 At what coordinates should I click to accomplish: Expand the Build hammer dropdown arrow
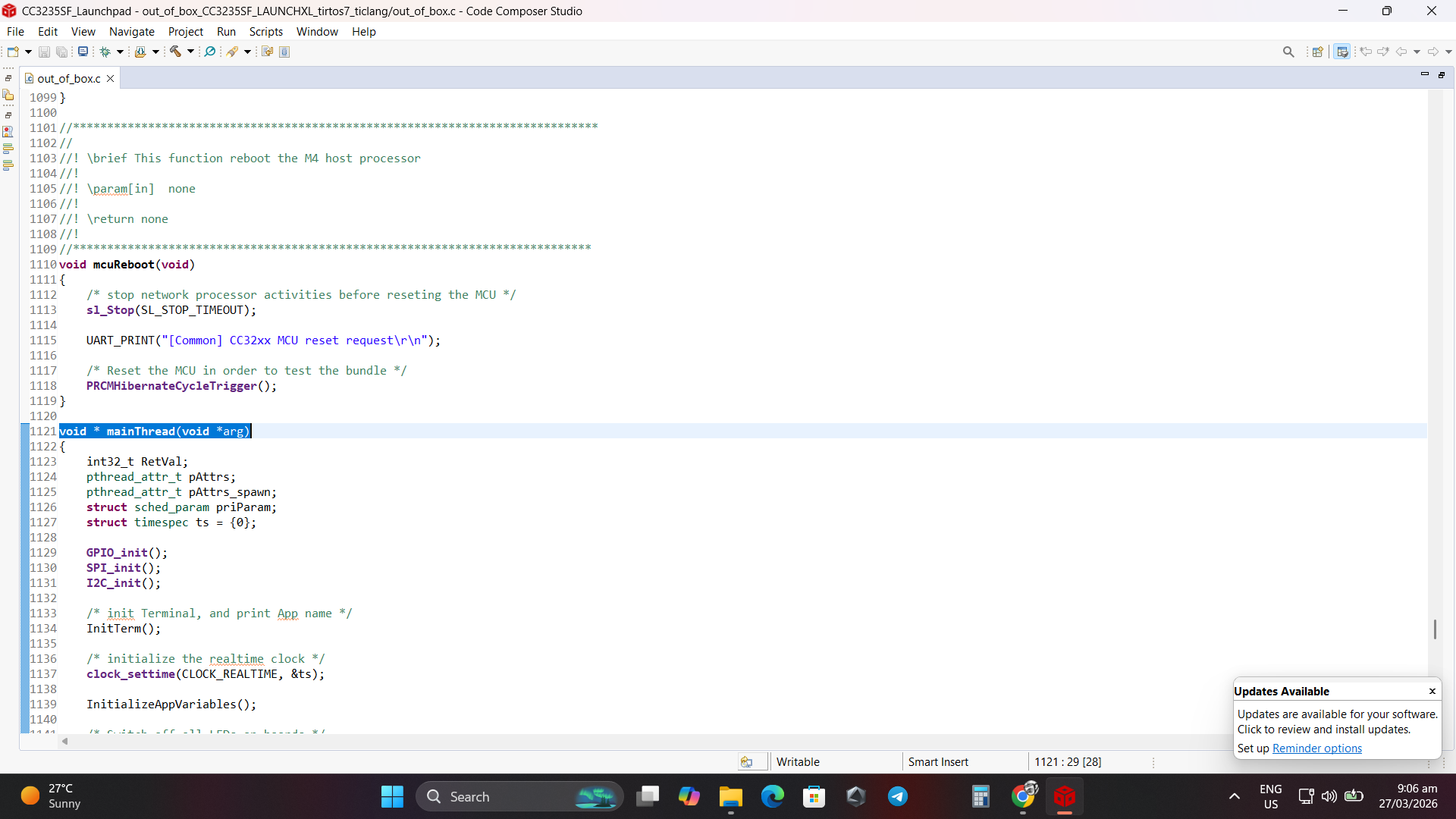coord(190,52)
